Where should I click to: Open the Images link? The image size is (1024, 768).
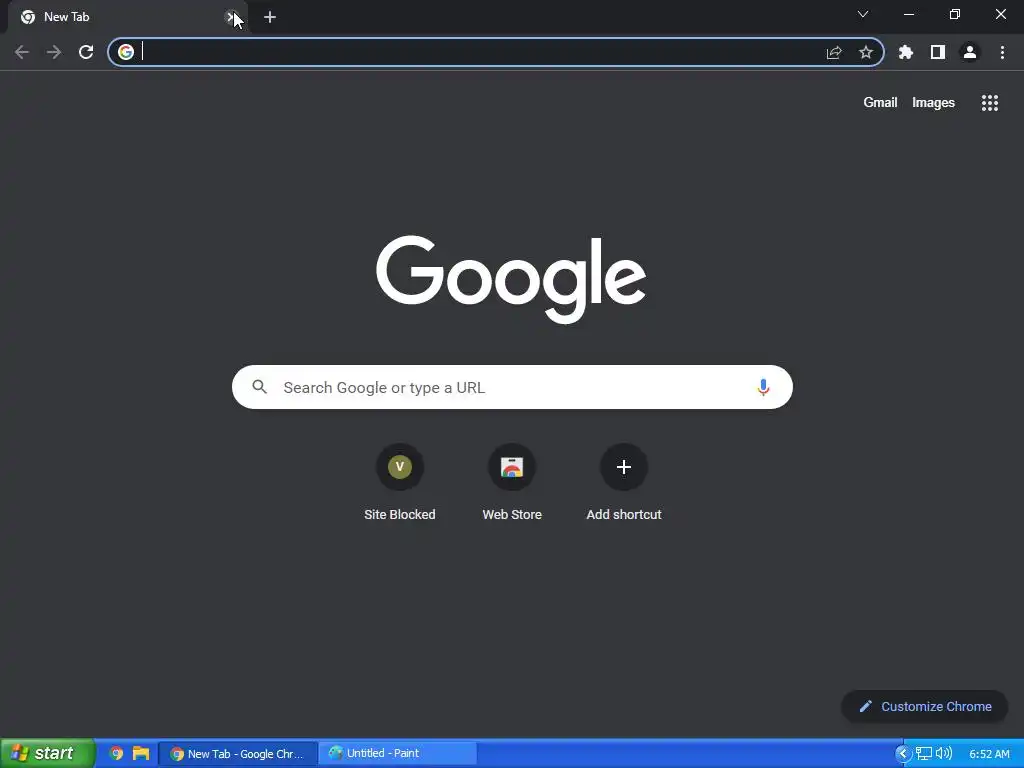coord(933,103)
